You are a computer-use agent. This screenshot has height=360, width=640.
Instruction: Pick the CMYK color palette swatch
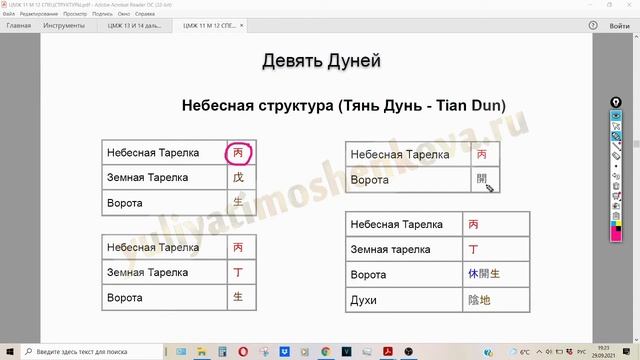point(616,225)
